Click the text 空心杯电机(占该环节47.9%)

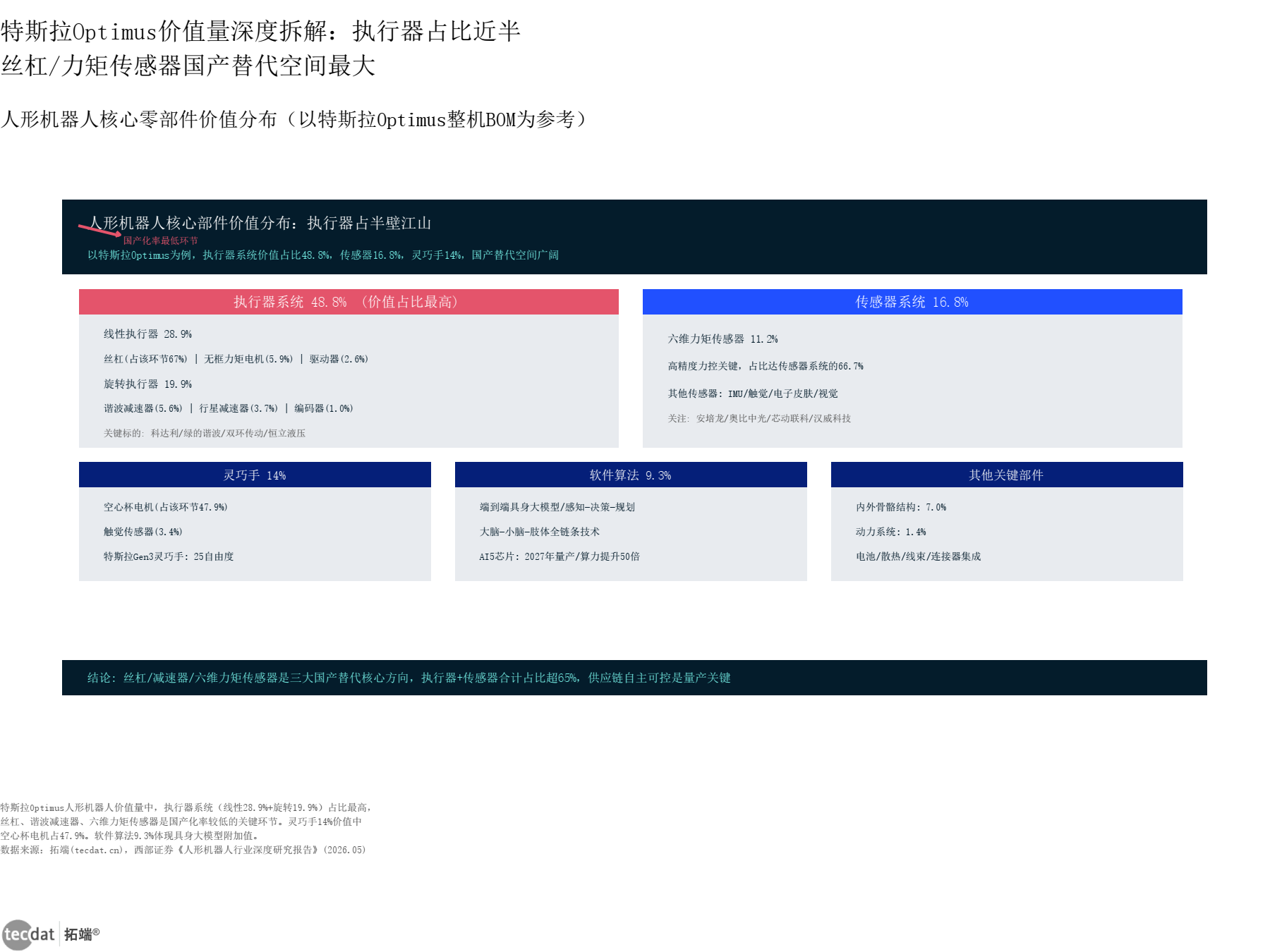click(166, 507)
